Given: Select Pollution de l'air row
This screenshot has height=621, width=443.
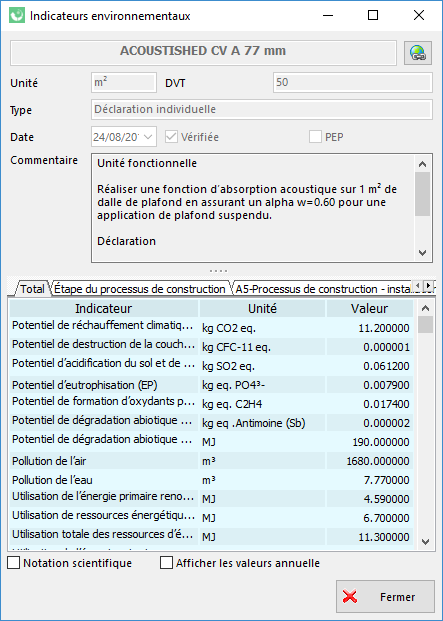Looking at the screenshot, I should point(211,460).
